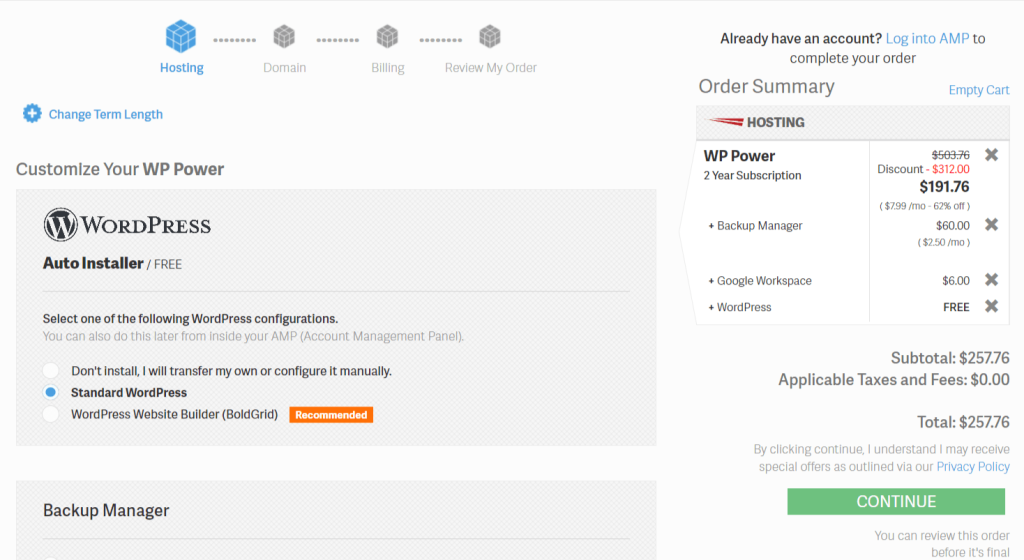Screen dimensions: 1024x560
Task: Click the $2.50 /mo note
Action: (x=944, y=242)
